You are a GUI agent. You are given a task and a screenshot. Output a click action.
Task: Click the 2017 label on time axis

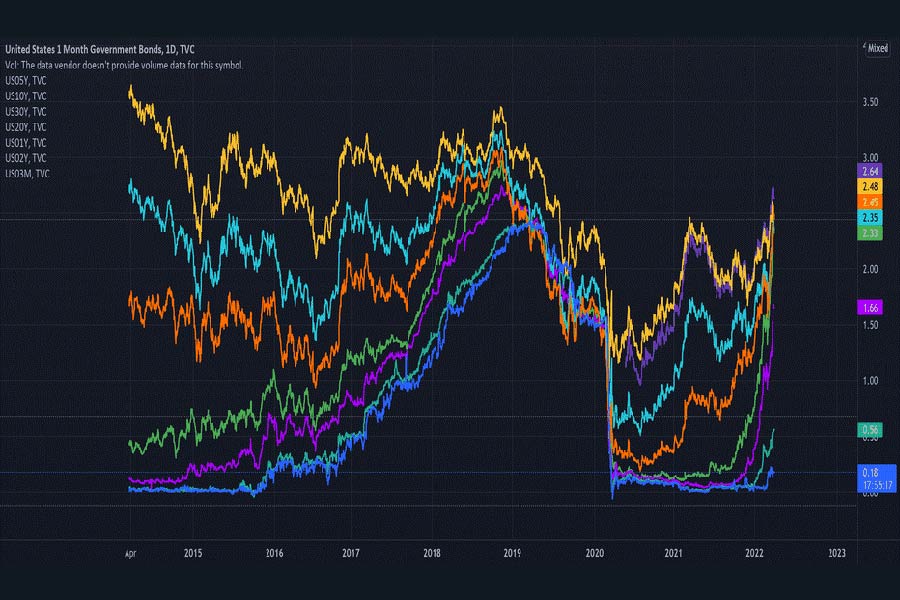pyautogui.click(x=351, y=553)
